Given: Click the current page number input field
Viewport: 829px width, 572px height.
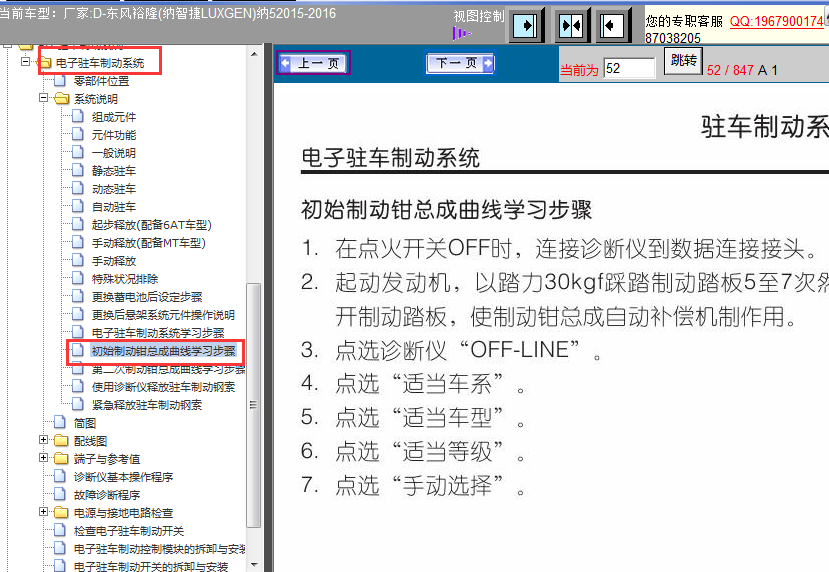Looking at the screenshot, I should 629,68.
